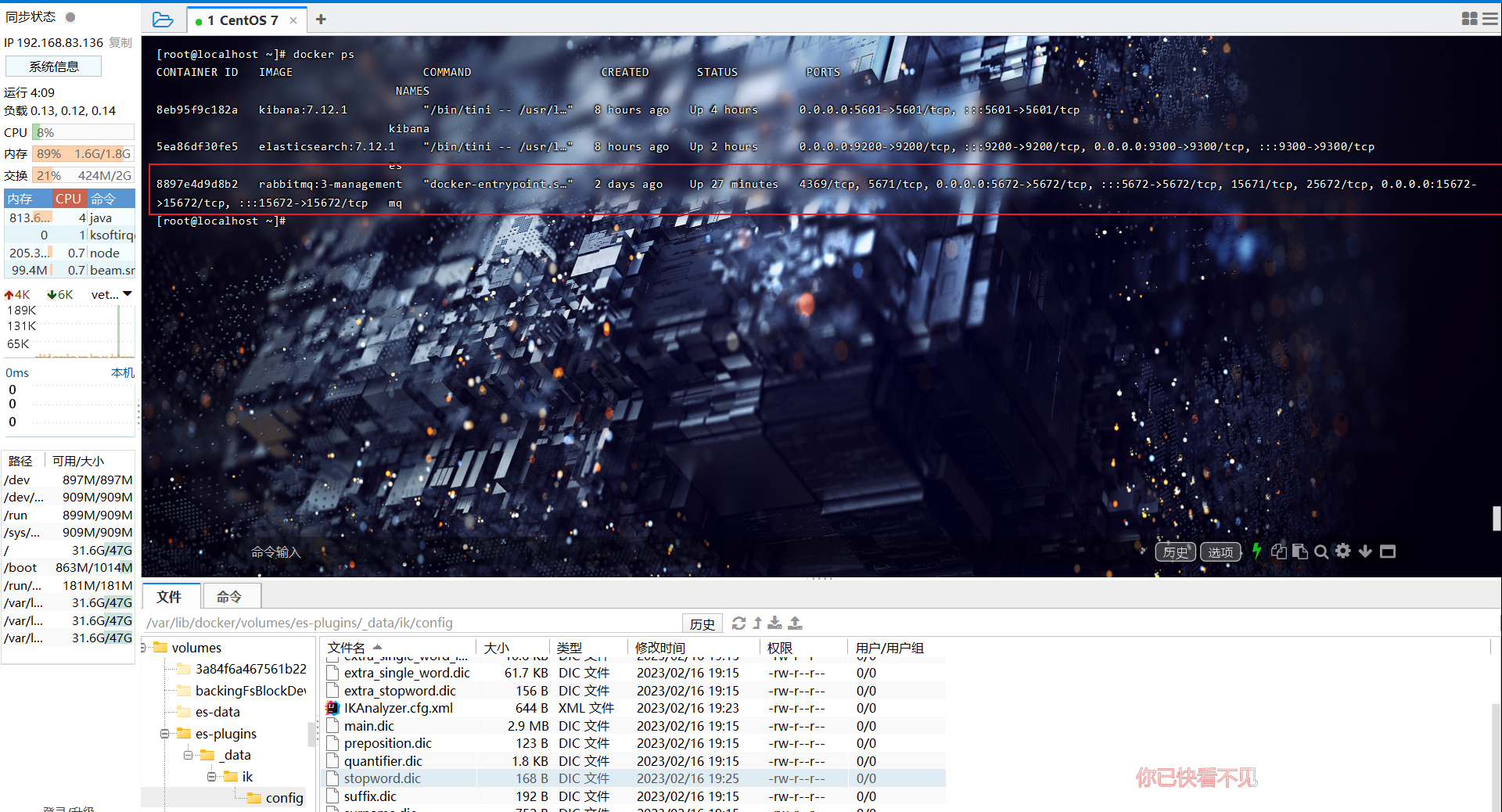
Task: Collapse the ik tree node
Action: click(212, 777)
